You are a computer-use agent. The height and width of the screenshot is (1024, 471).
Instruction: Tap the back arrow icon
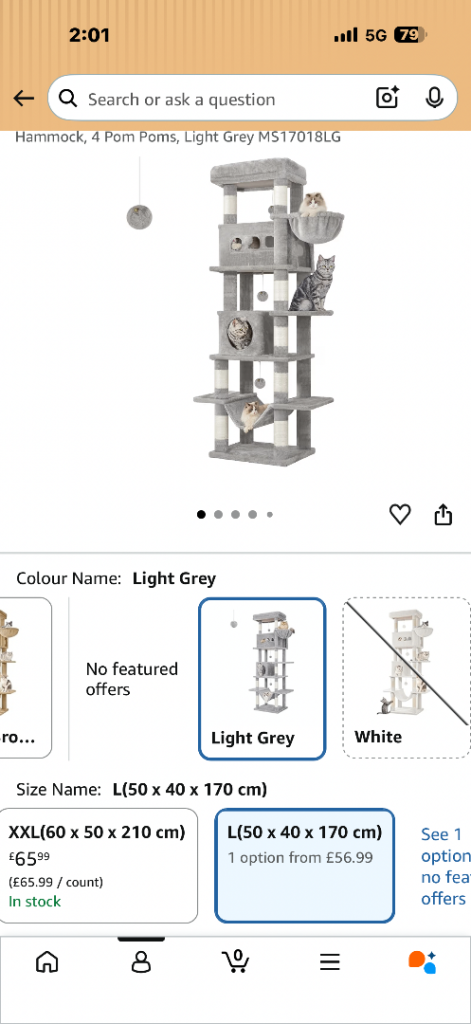tap(24, 99)
